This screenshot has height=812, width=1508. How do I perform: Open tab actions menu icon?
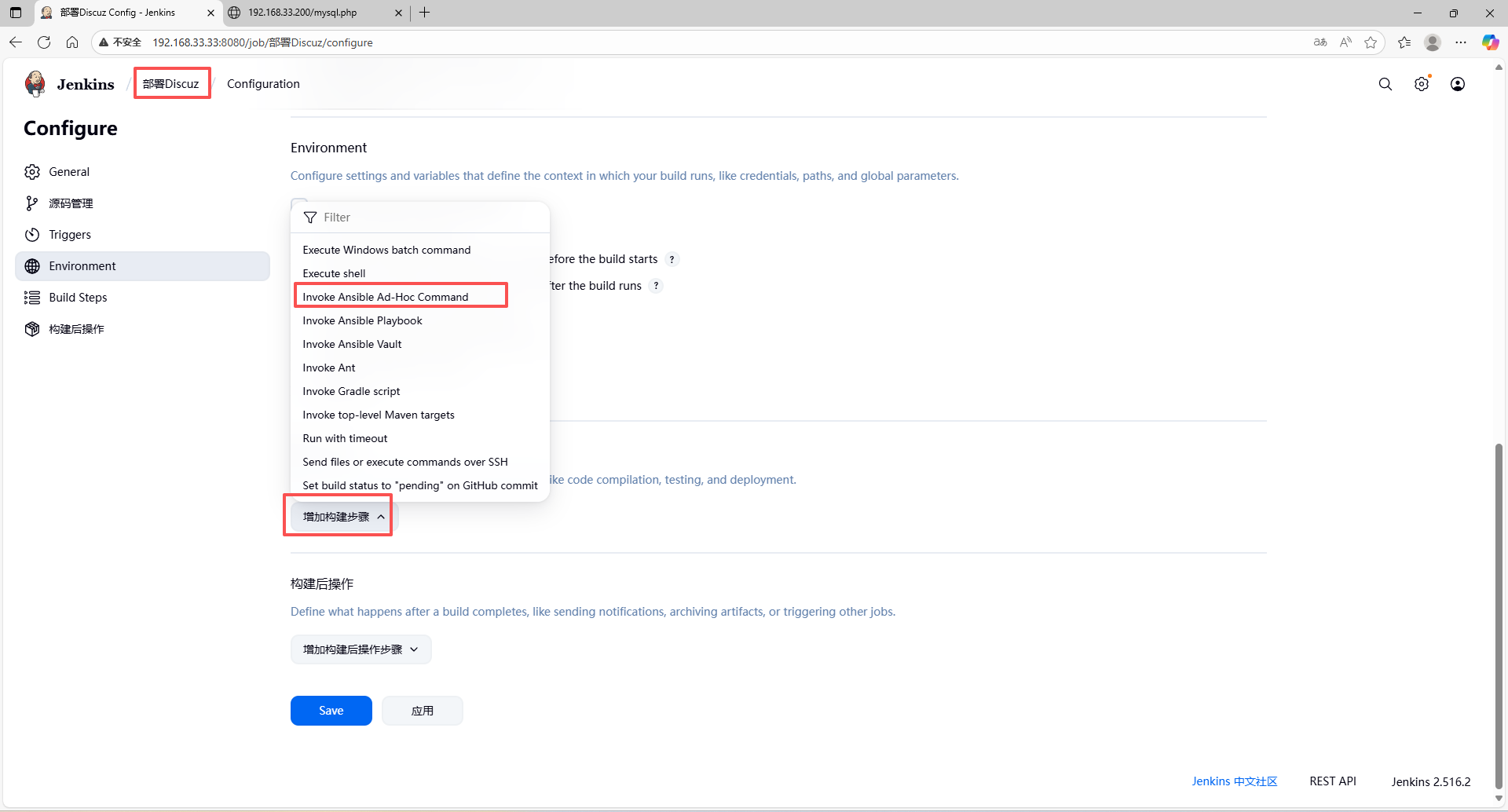(16, 13)
